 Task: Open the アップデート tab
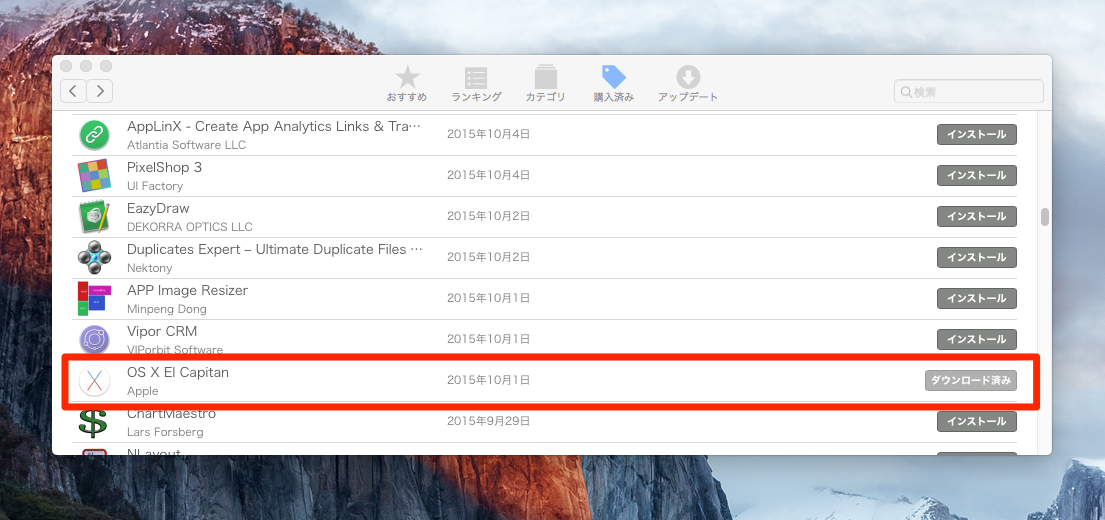click(688, 84)
